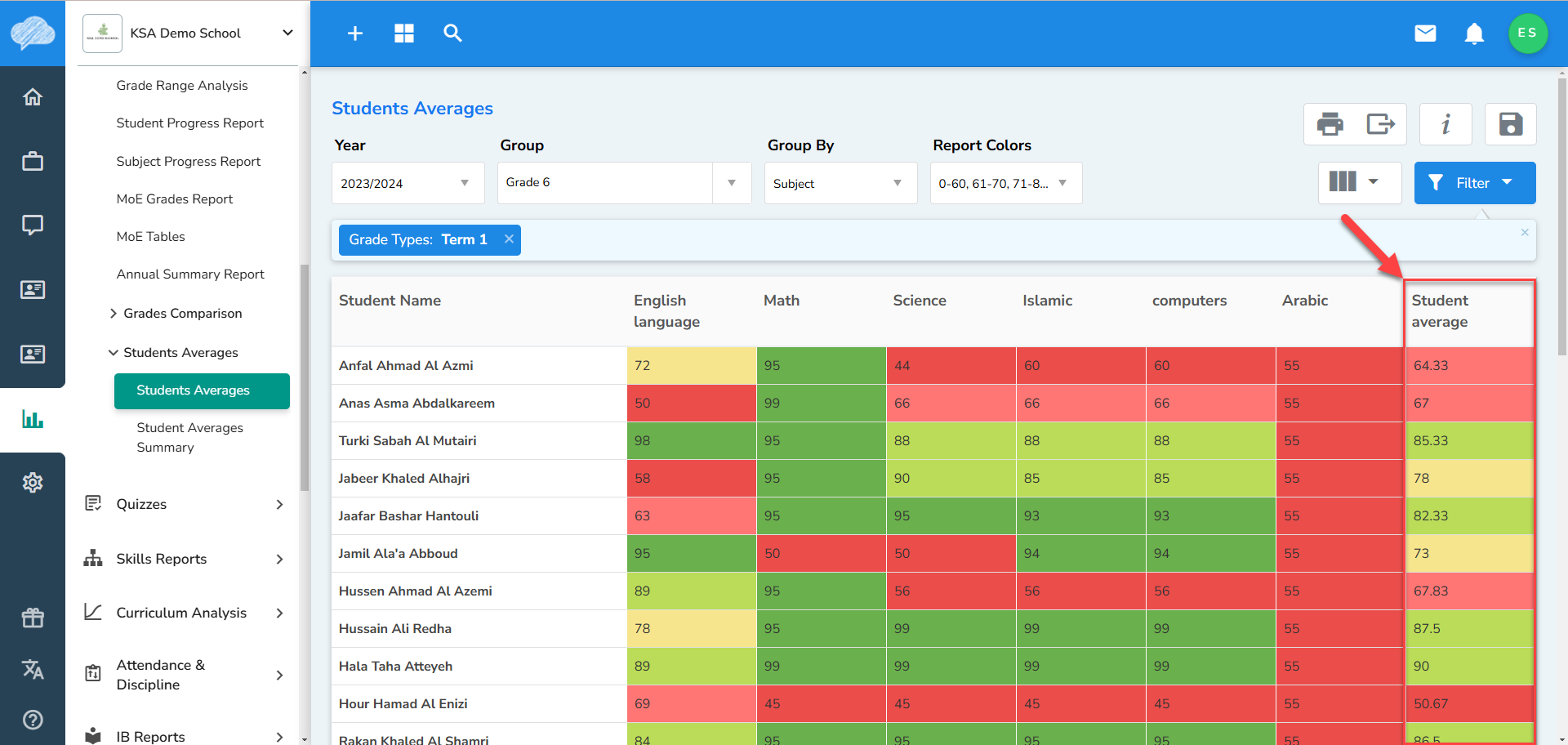This screenshot has width=1568, height=745.
Task: Select Anfal Ahmad Al Azmi row name
Action: coord(406,366)
